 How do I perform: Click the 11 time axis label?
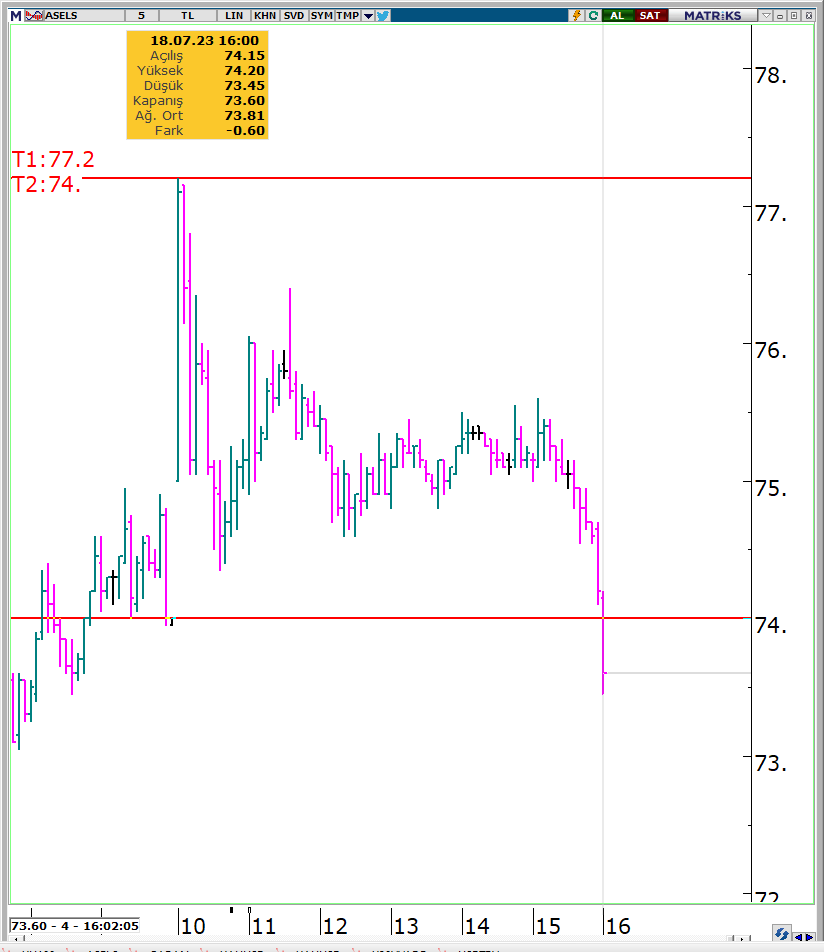(264, 926)
